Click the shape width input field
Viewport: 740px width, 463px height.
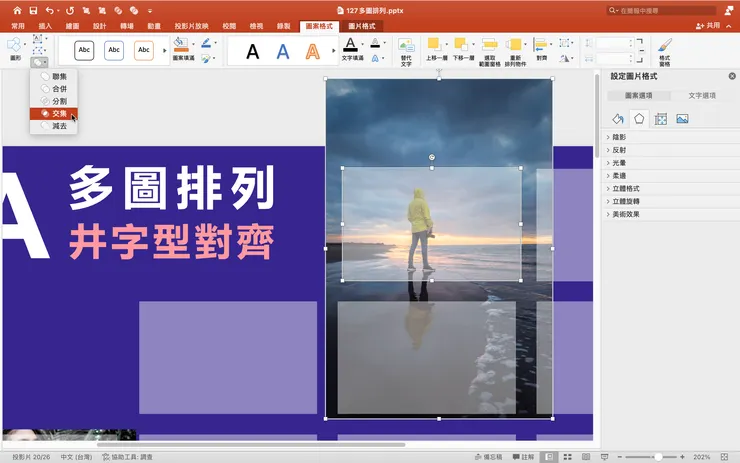[614, 58]
